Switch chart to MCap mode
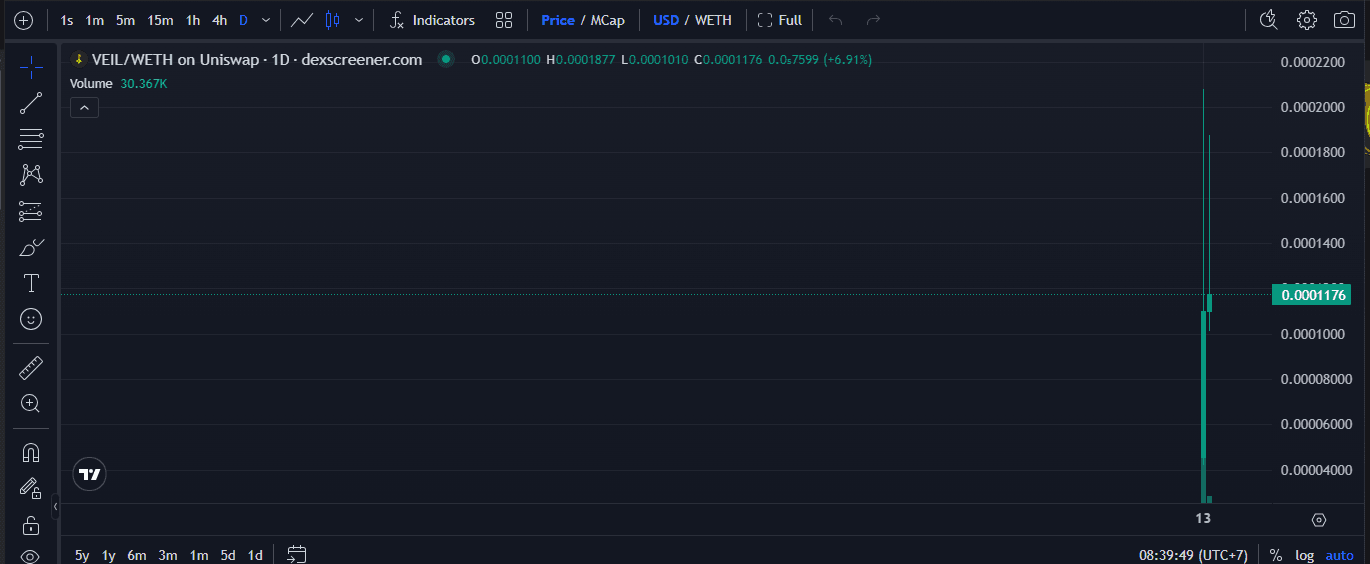The image size is (1370, 564). [x=608, y=20]
